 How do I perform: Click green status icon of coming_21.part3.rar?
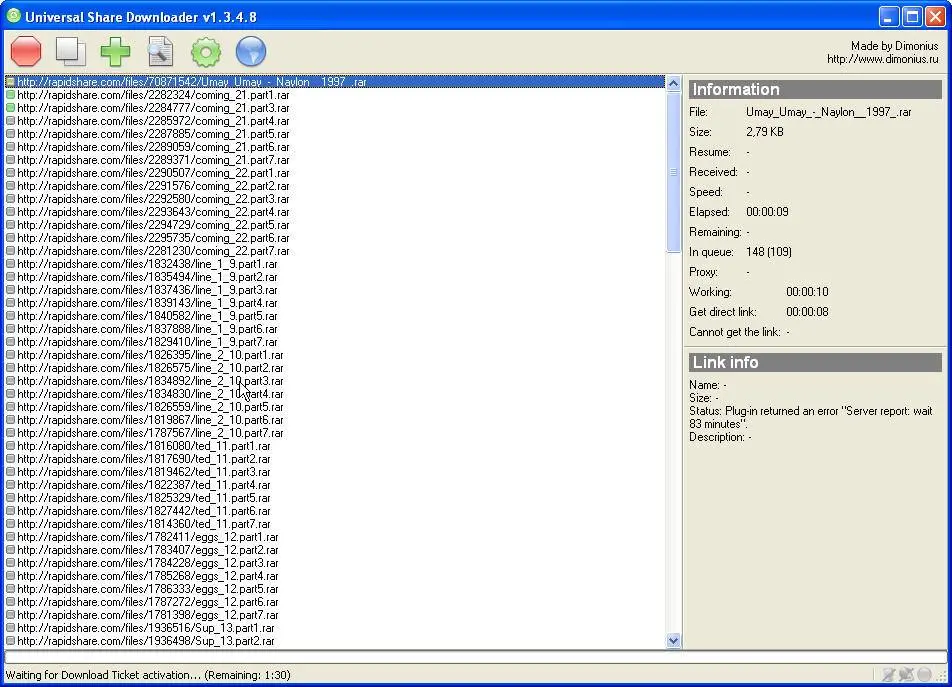click(x=10, y=108)
